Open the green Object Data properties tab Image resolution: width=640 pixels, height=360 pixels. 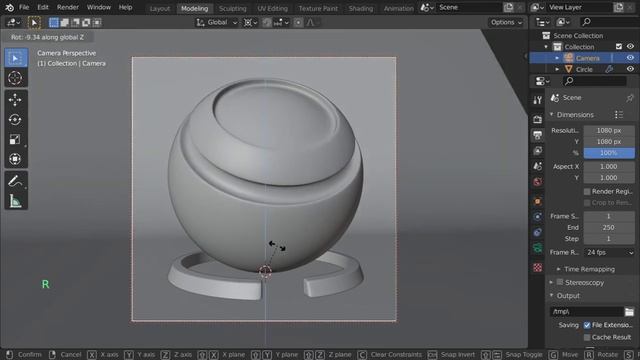point(538,248)
